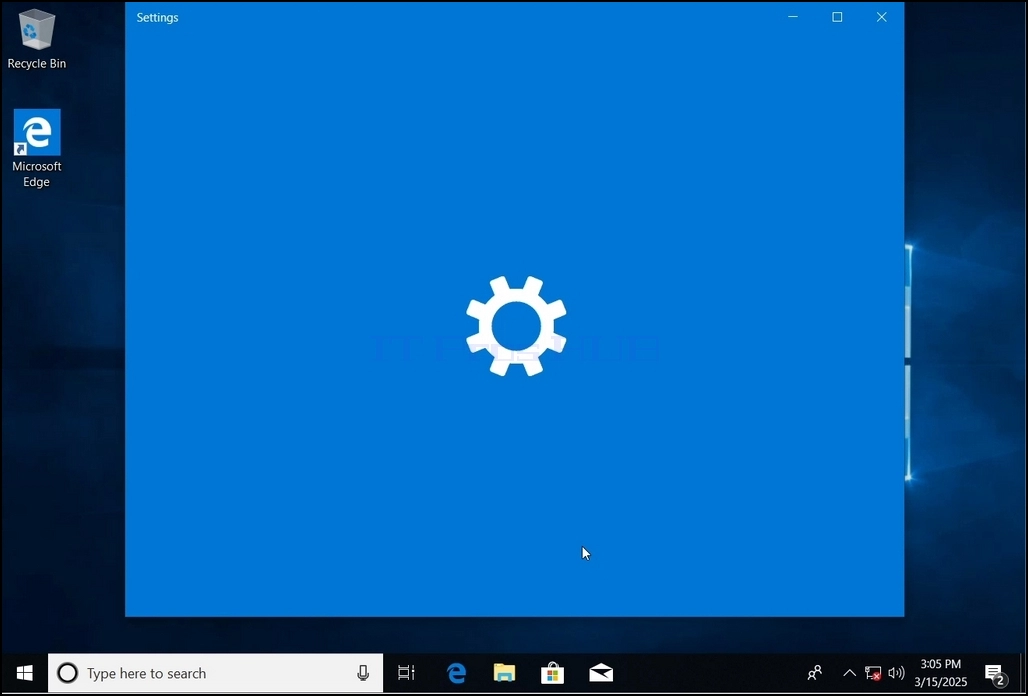Maximize the Settings window
The image size is (1028, 696).
pos(837,17)
